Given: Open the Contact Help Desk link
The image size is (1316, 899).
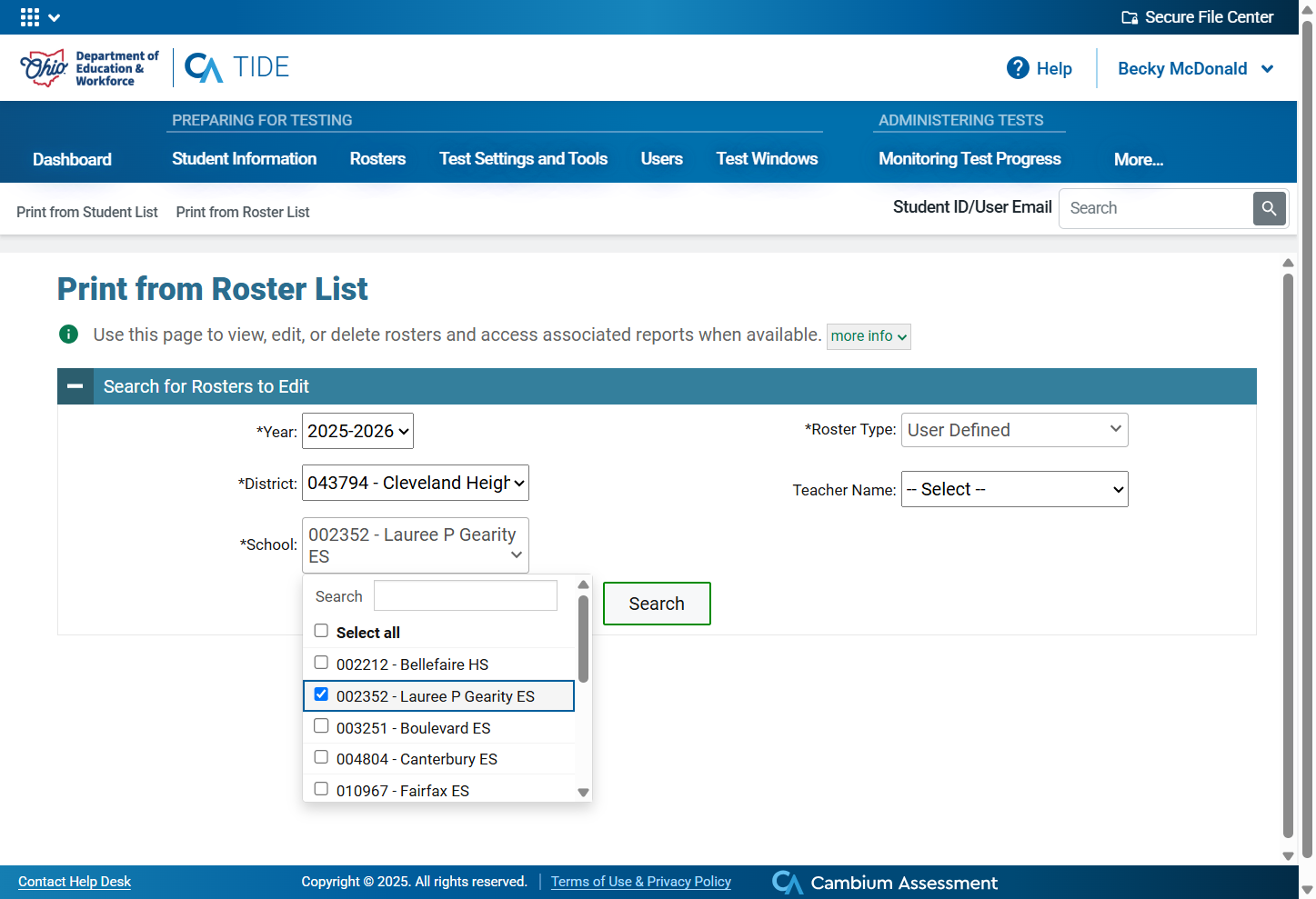Looking at the screenshot, I should pyautogui.click(x=75, y=882).
